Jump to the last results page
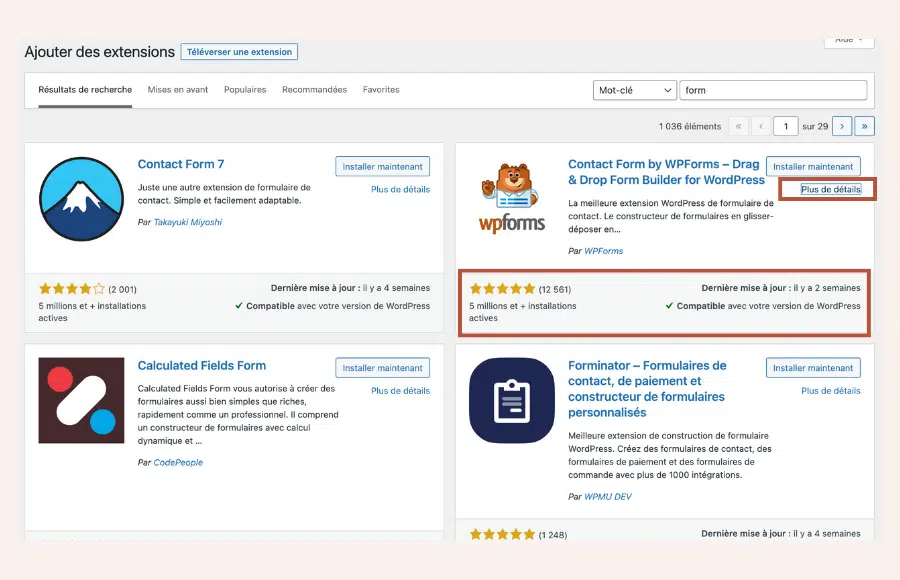900x580 pixels. tap(864, 126)
